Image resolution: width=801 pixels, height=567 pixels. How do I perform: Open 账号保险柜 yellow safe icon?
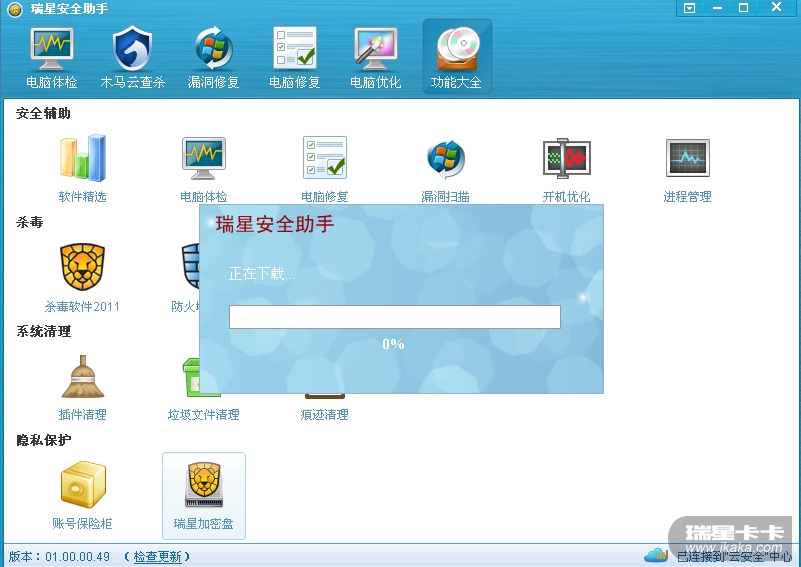click(83, 485)
